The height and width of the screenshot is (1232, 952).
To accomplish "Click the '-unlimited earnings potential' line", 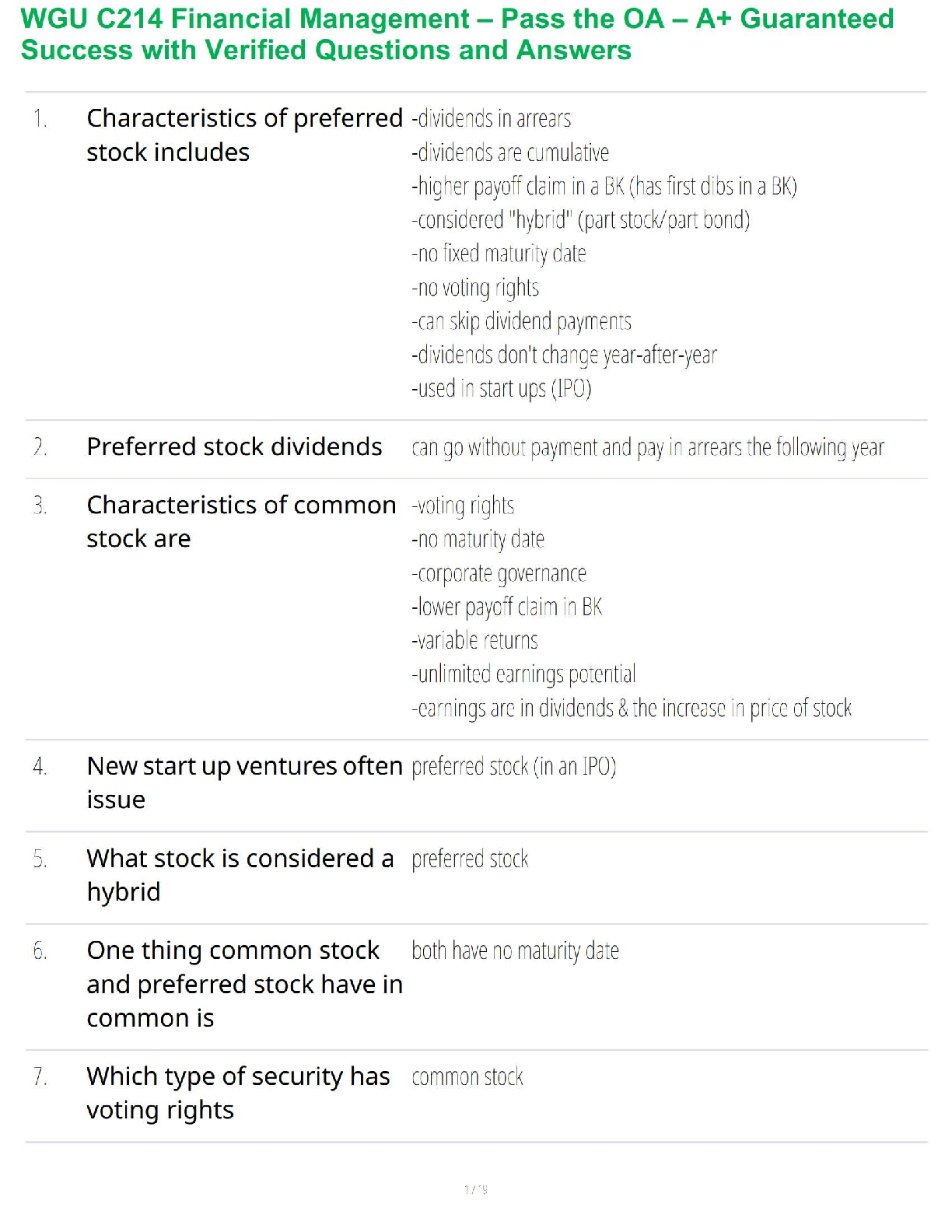I will (x=524, y=674).
